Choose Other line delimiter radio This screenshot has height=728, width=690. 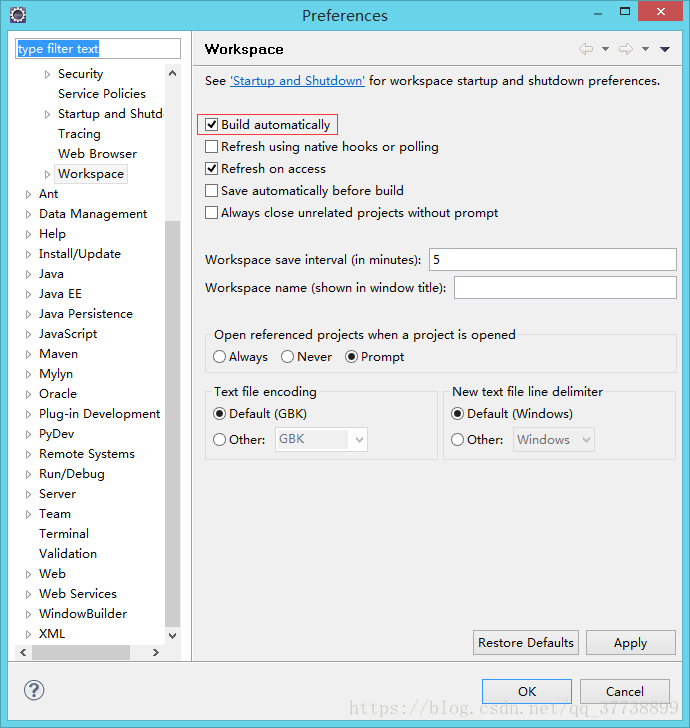457,440
